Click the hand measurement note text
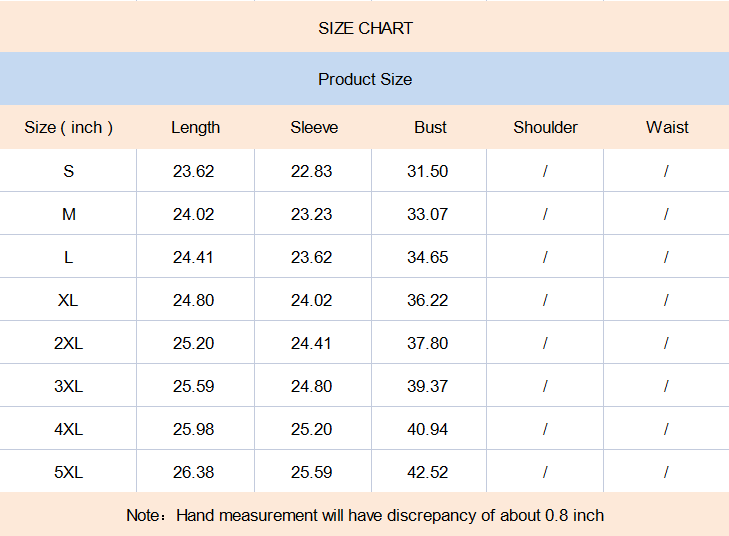Screen dimensions: 729x536 365,515
